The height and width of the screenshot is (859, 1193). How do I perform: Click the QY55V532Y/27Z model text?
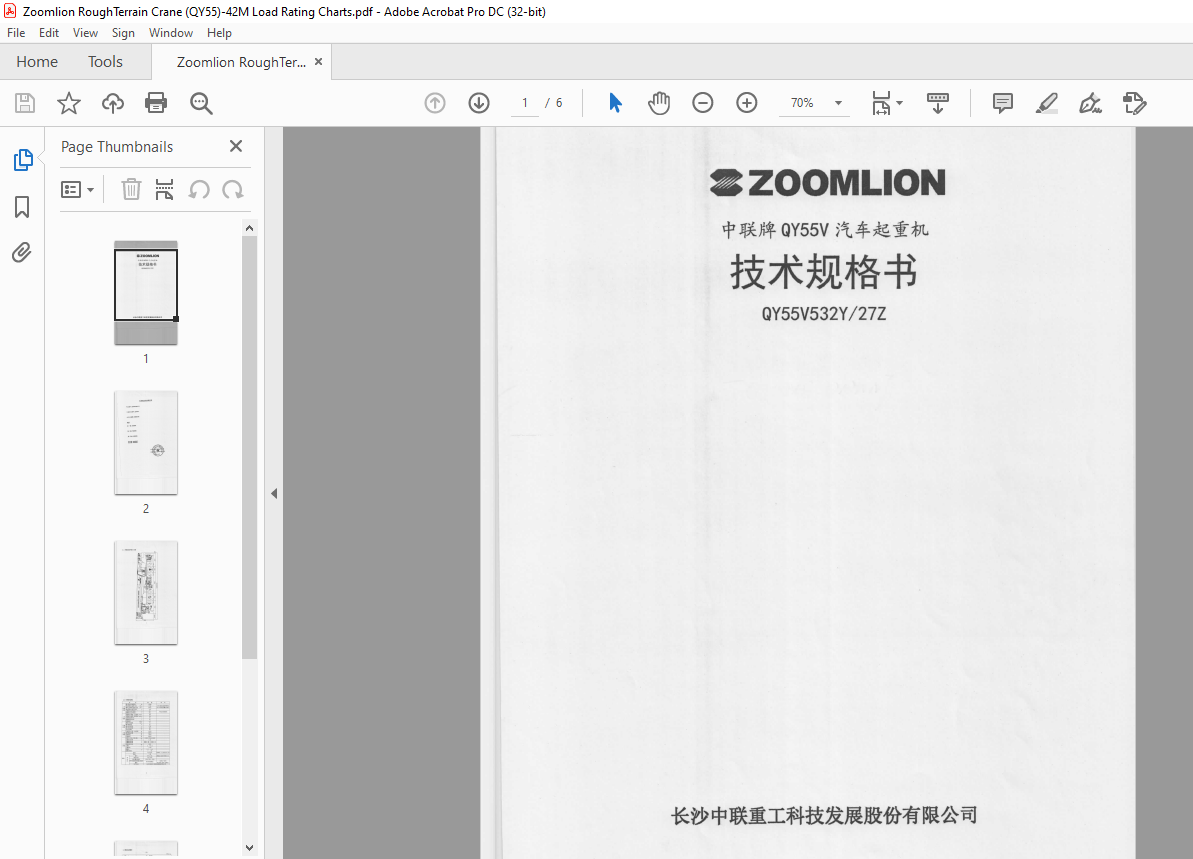(x=824, y=314)
